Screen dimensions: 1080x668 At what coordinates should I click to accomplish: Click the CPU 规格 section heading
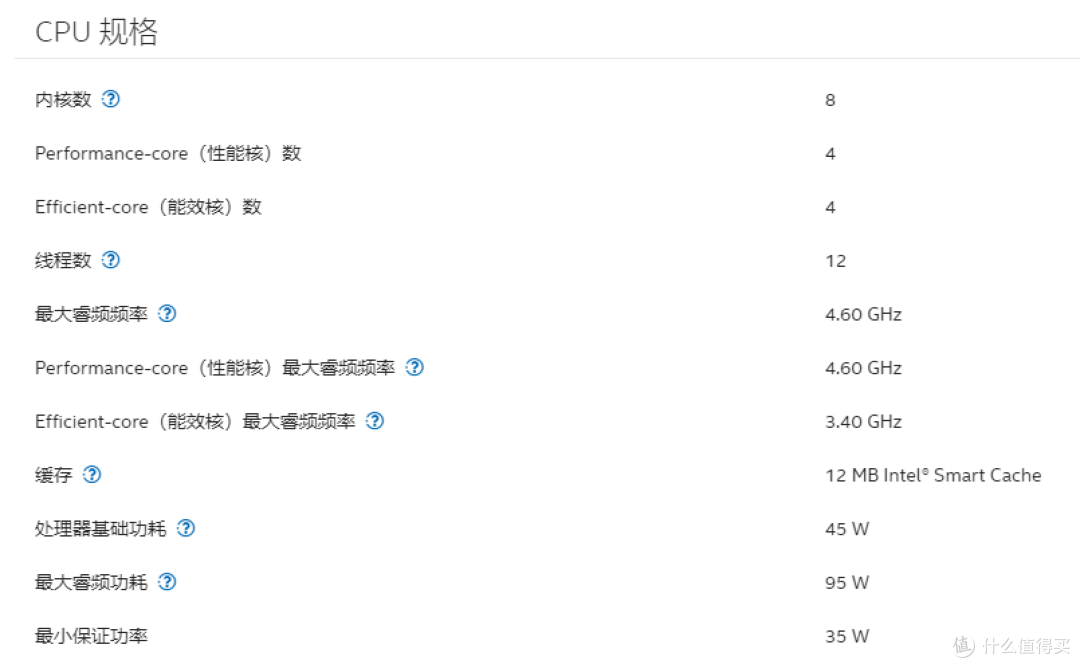(96, 32)
